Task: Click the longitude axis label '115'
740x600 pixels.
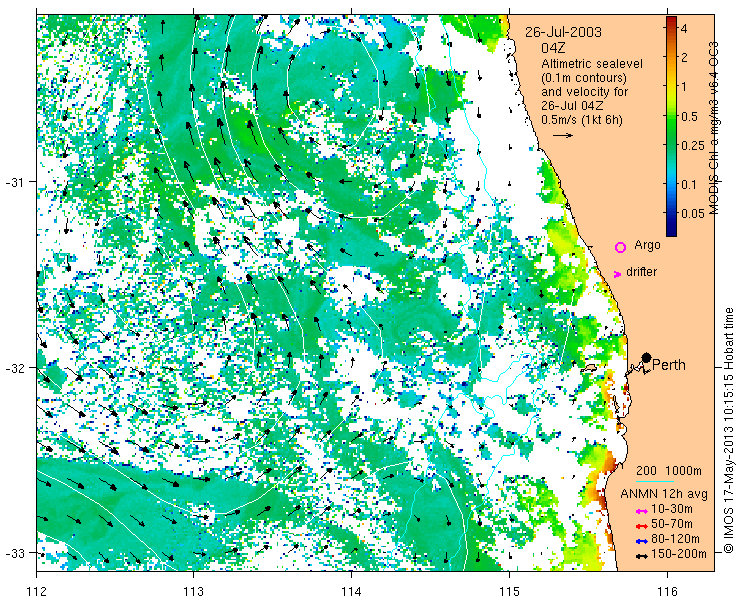Action: click(509, 591)
